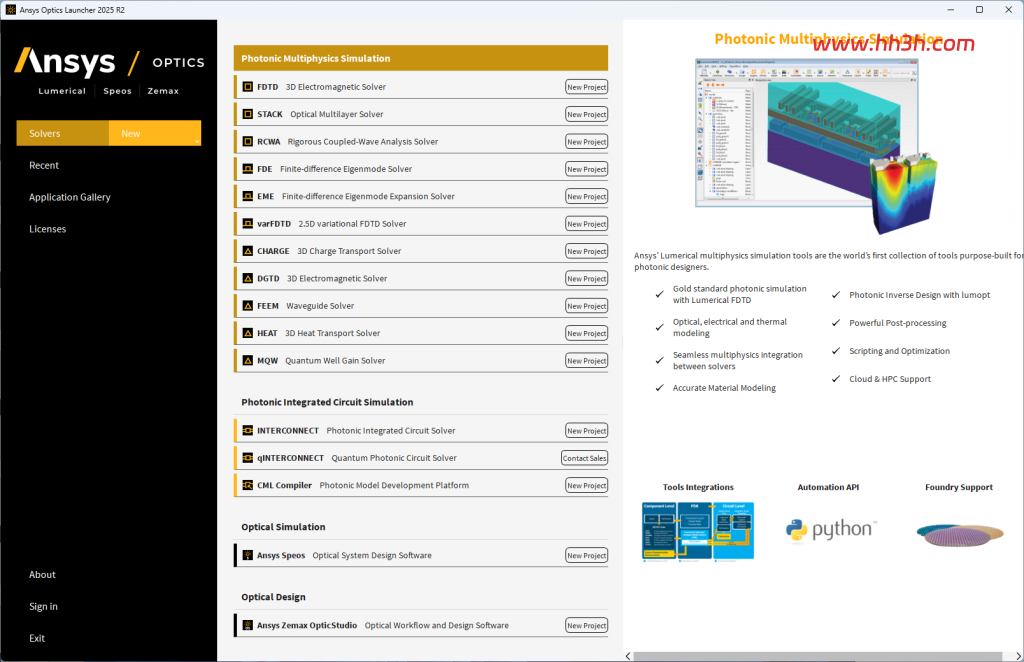This screenshot has width=1024, height=662.
Task: Open the Foundry Support wafer image
Action: pos(960,535)
